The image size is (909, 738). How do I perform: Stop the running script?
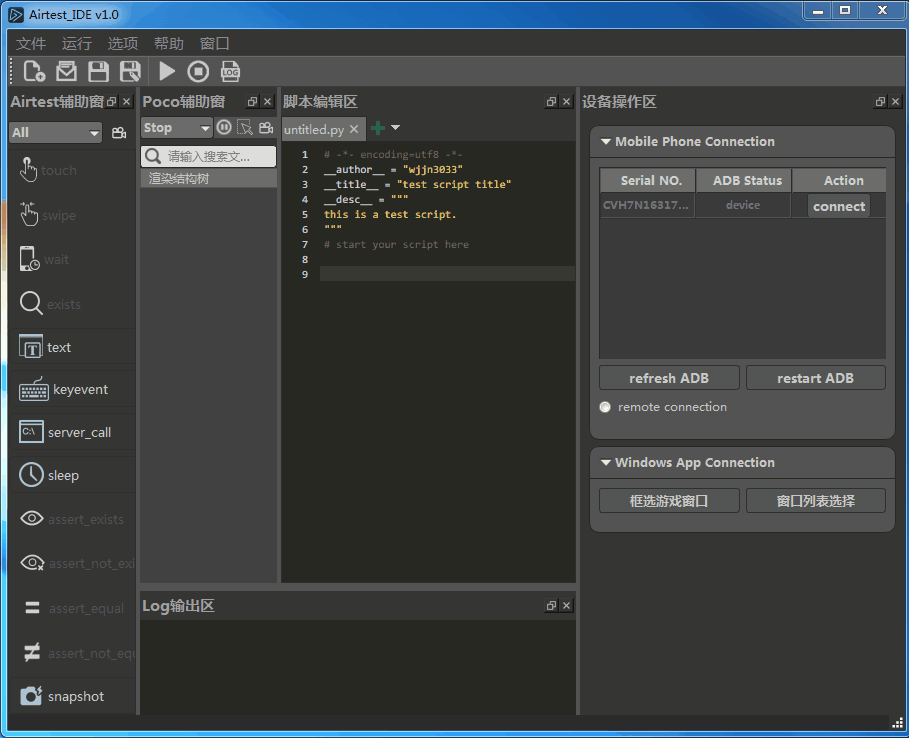pyautogui.click(x=198, y=71)
